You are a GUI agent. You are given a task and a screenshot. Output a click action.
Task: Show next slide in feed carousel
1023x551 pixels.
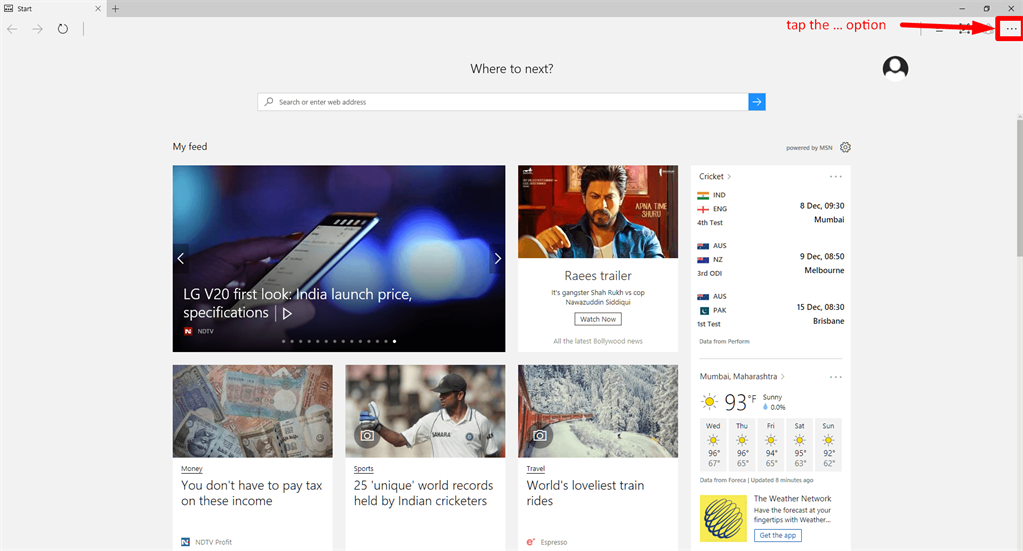point(497,258)
